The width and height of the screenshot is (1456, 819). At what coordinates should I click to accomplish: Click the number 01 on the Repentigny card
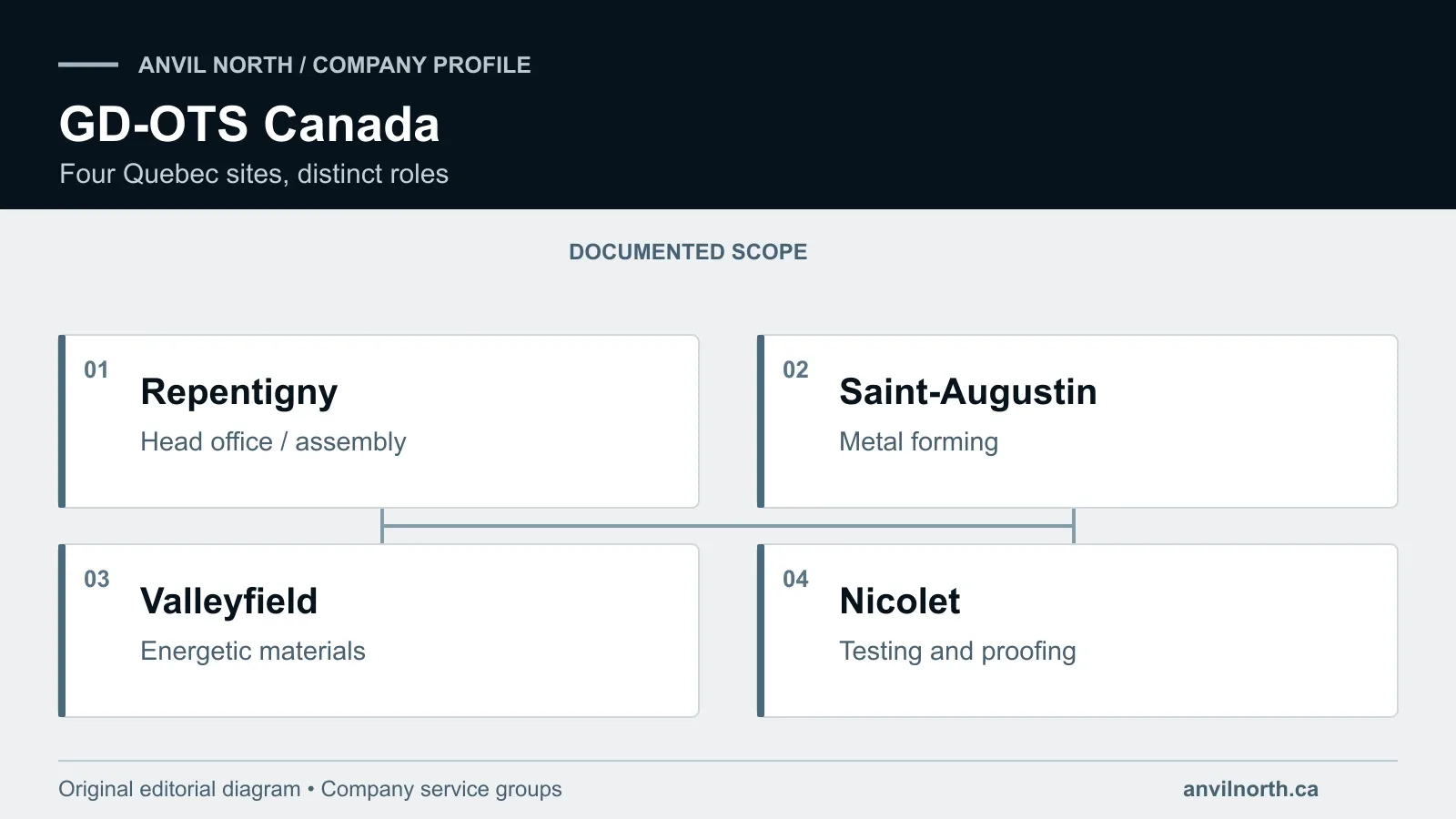pyautogui.click(x=96, y=369)
